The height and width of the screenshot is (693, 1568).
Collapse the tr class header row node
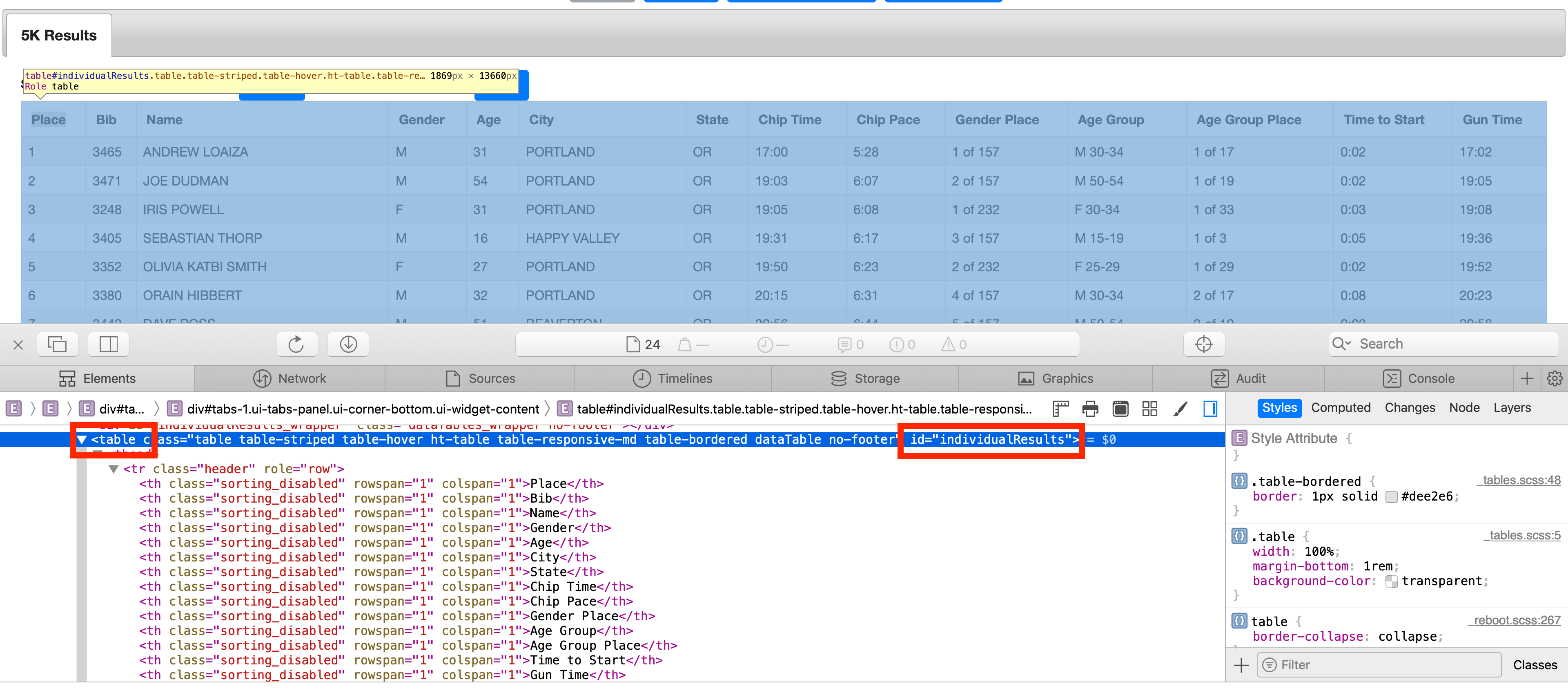(113, 469)
